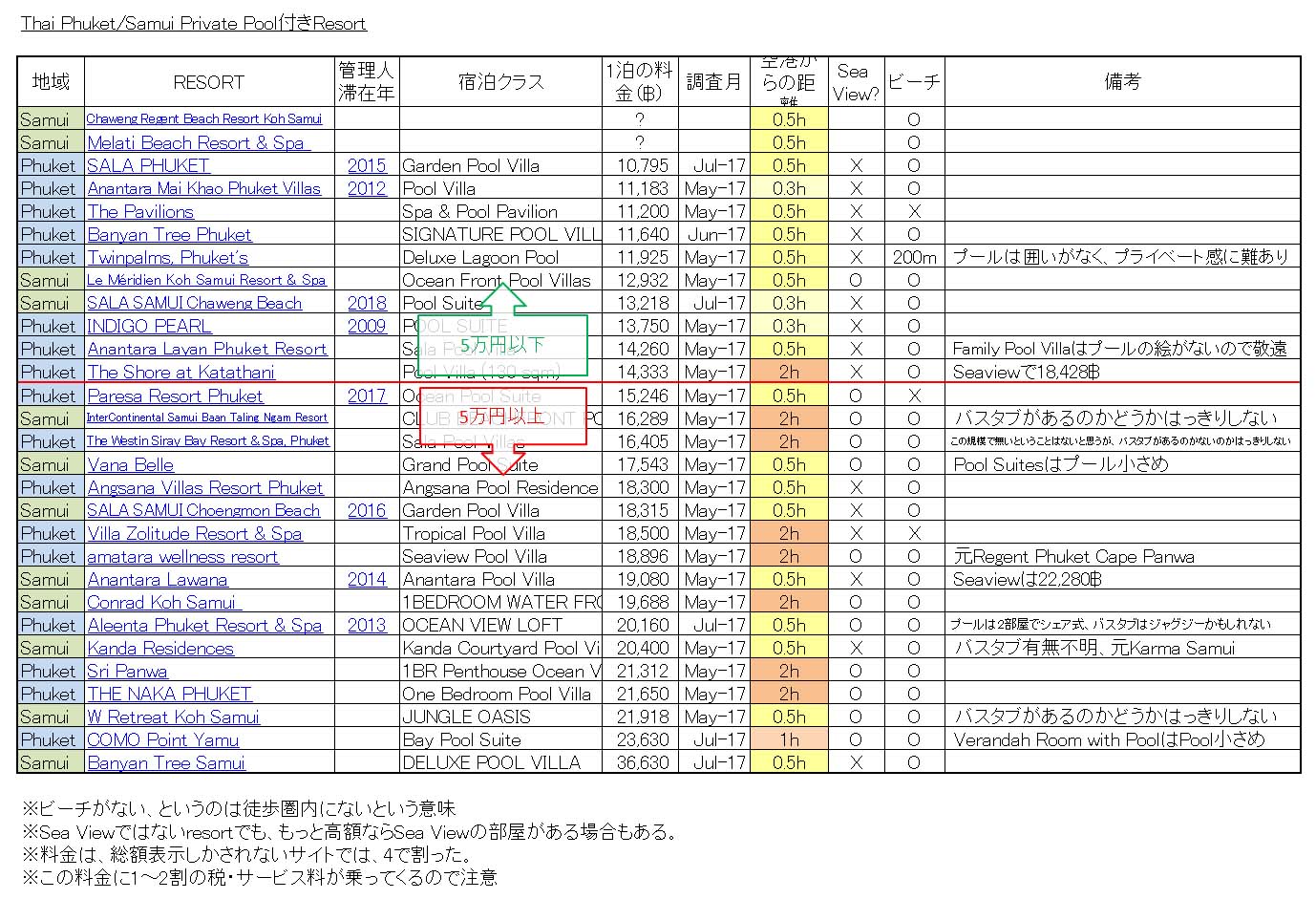
Task: Open the Chaweng Regent Beach Resort Koh Samui link
Action: point(204,119)
